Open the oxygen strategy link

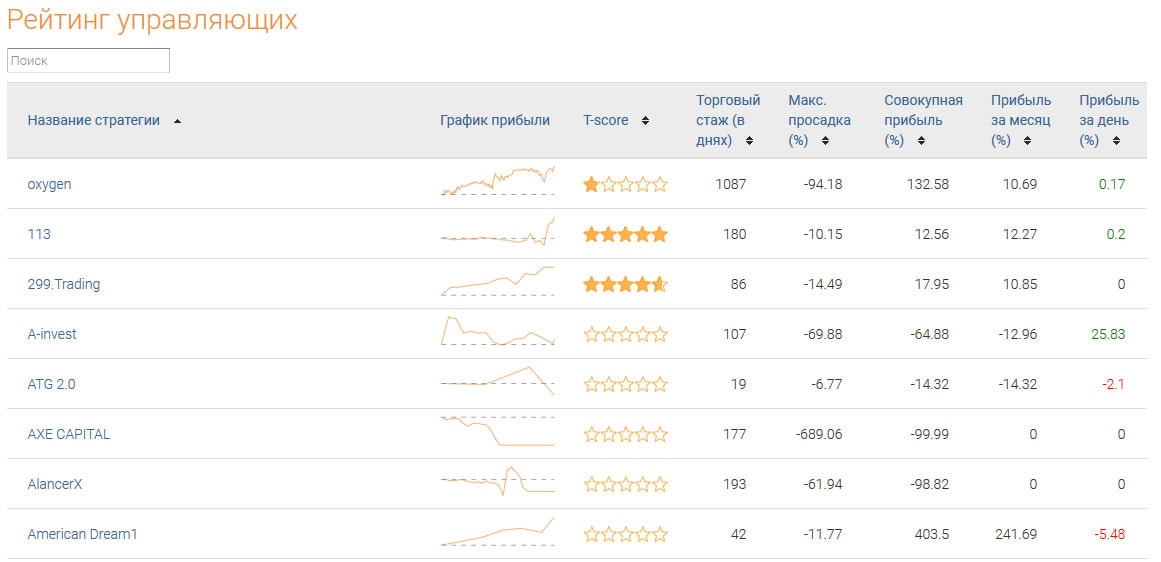click(x=49, y=184)
